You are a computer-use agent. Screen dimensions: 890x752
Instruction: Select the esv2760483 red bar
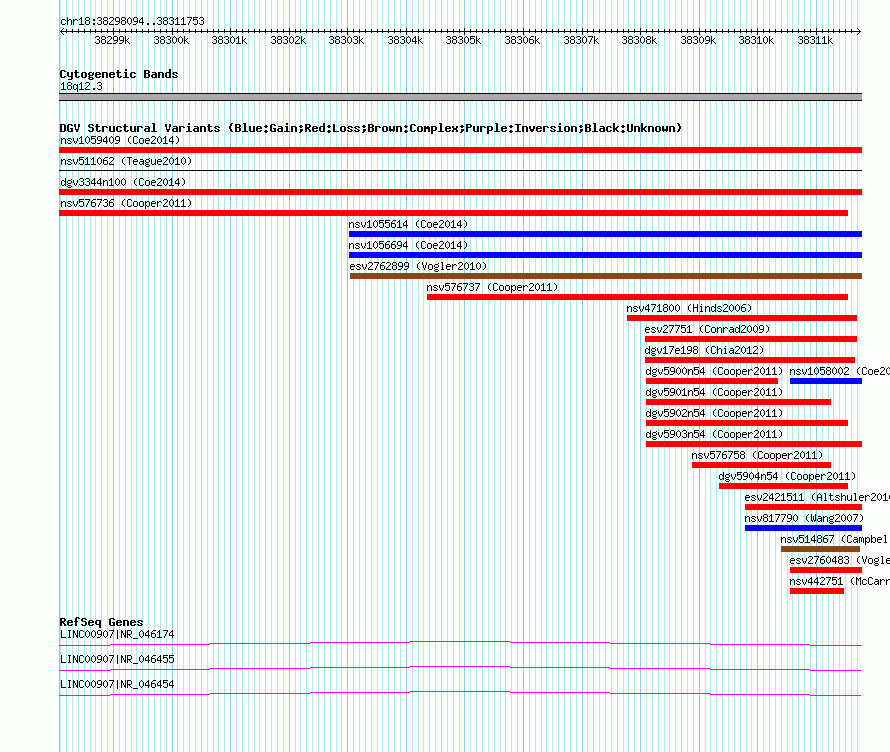[826, 570]
